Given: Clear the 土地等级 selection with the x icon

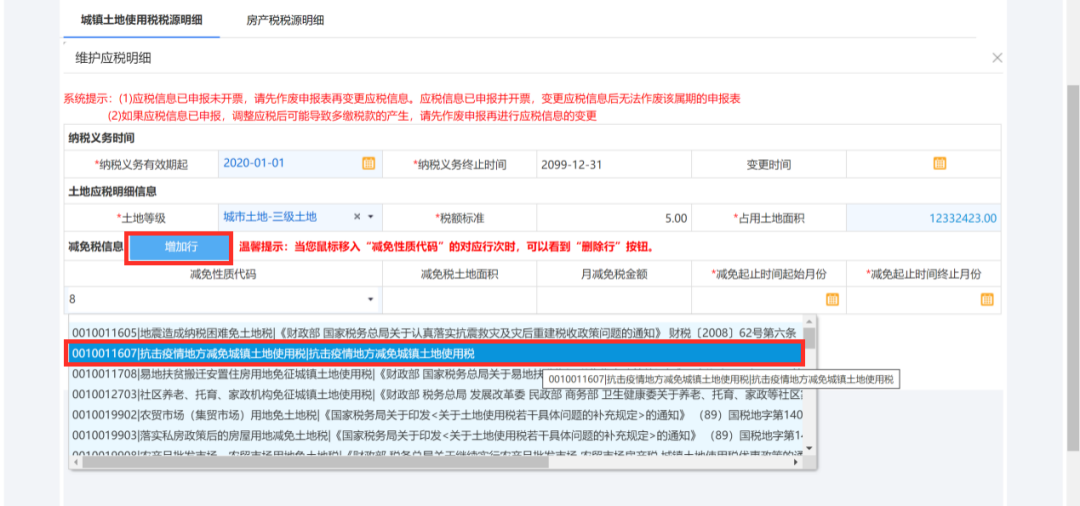Looking at the screenshot, I should point(357,217).
